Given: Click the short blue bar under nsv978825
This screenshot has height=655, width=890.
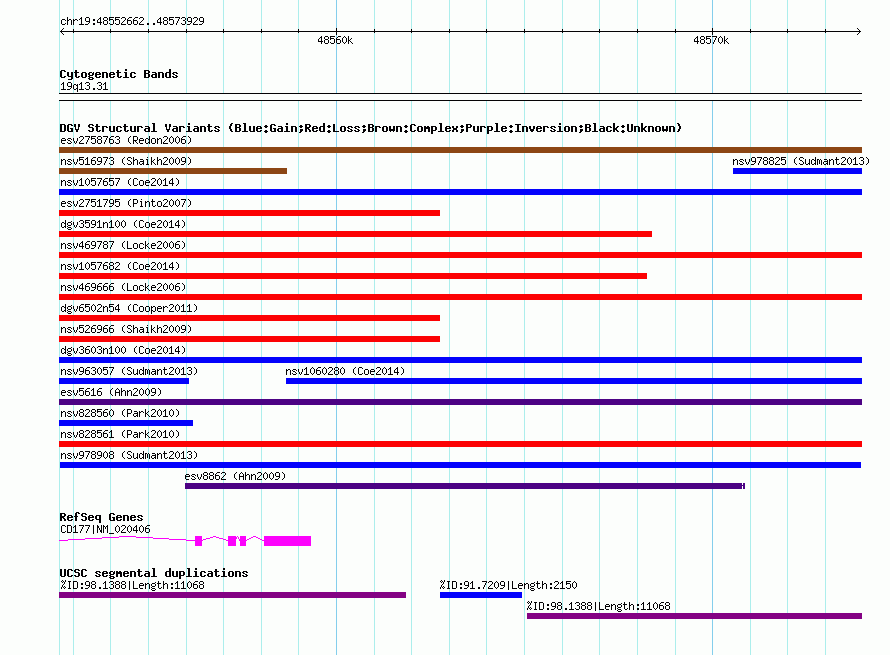Looking at the screenshot, I should click(x=797, y=171).
